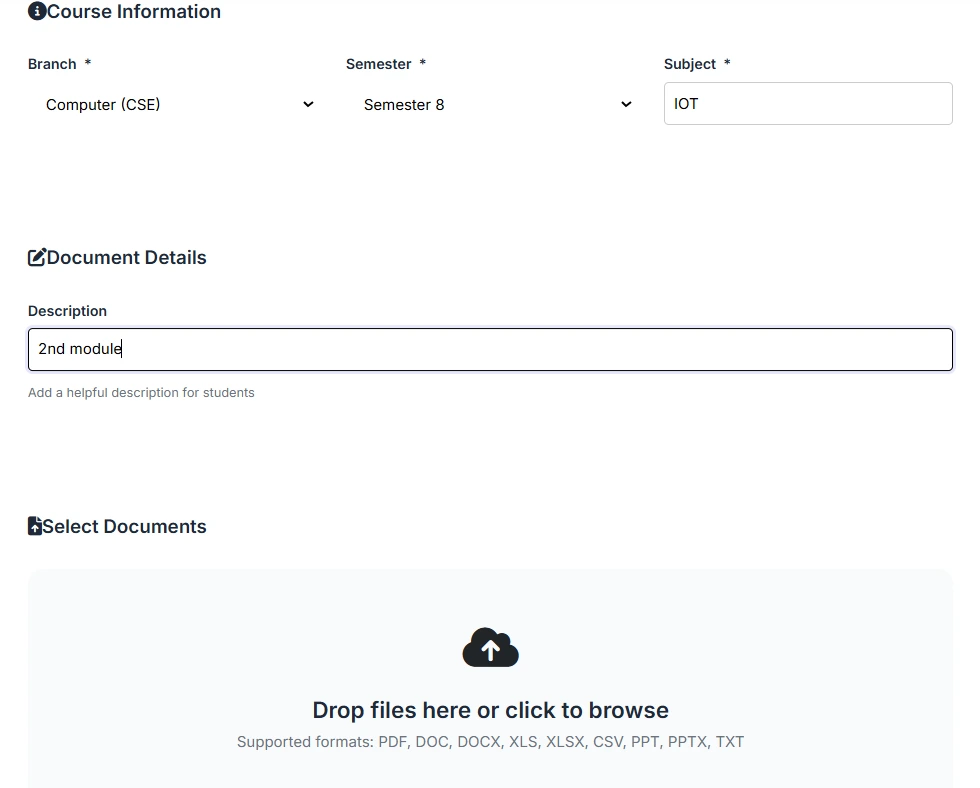This screenshot has width=980, height=788.
Task: Click the chevron arrow of Branch dropdown
Action: pyautogui.click(x=308, y=105)
